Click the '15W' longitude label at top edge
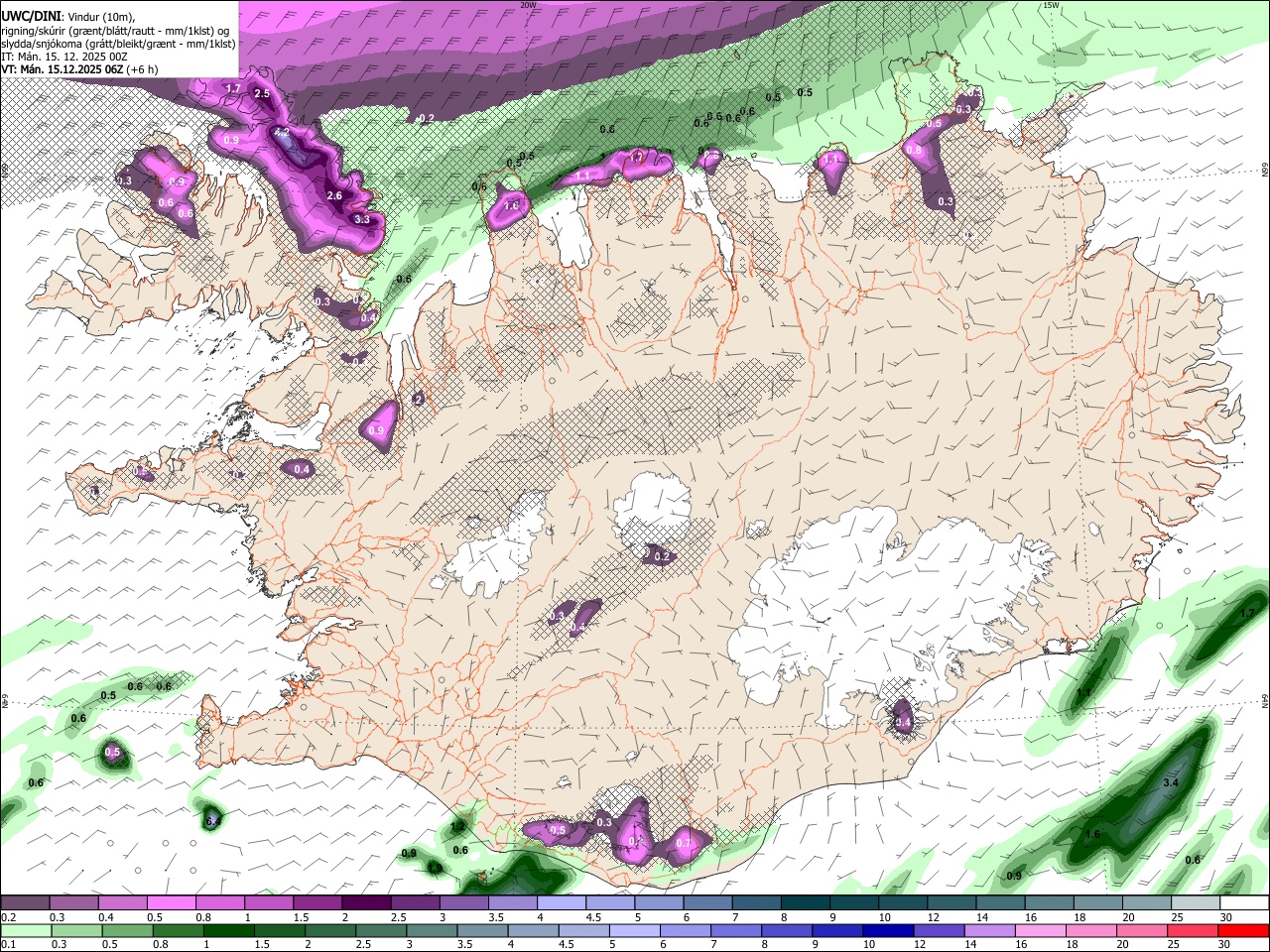Image resolution: width=1270 pixels, height=952 pixels. pos(1052,5)
